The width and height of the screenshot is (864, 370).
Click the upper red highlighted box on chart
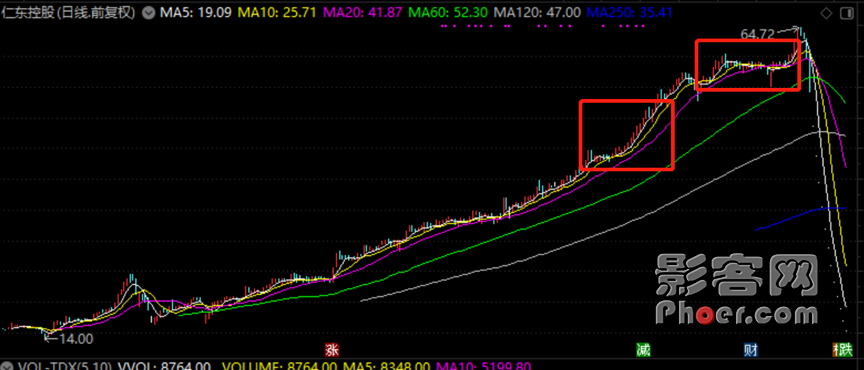tap(747, 65)
